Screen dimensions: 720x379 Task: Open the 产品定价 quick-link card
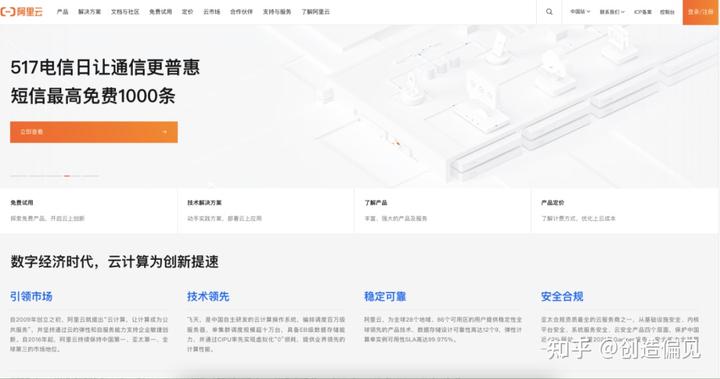click(625, 210)
